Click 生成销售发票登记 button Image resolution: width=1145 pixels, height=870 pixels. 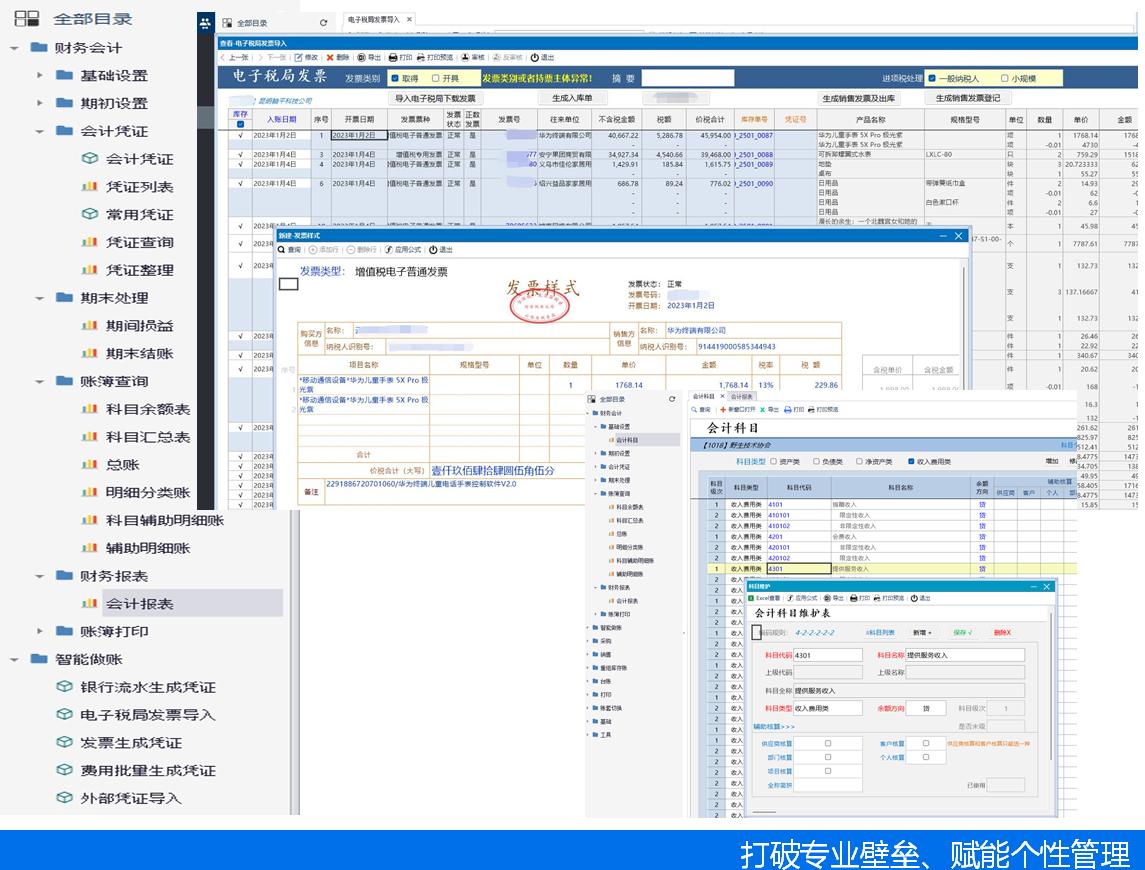coord(968,99)
